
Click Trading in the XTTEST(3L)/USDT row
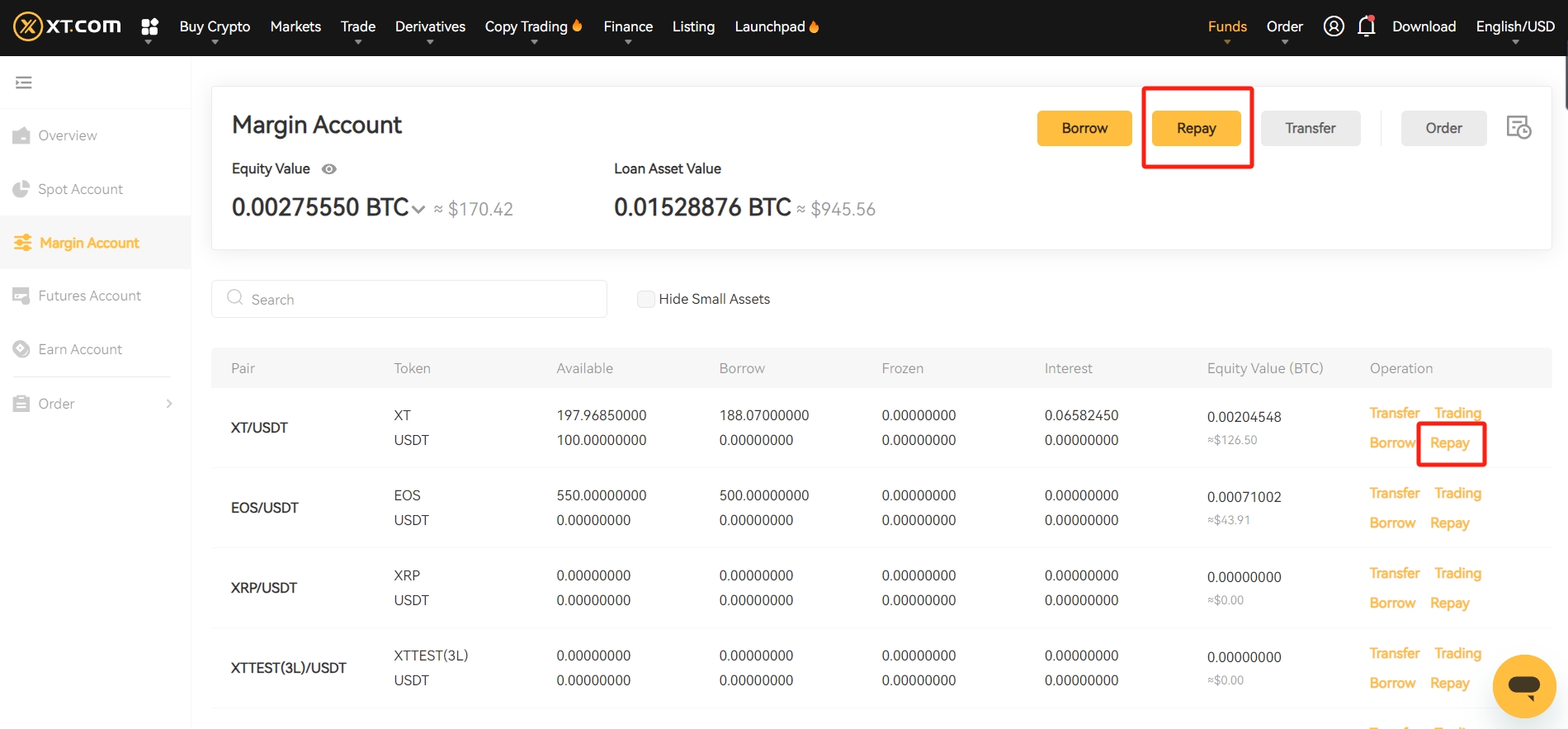coord(1457,653)
